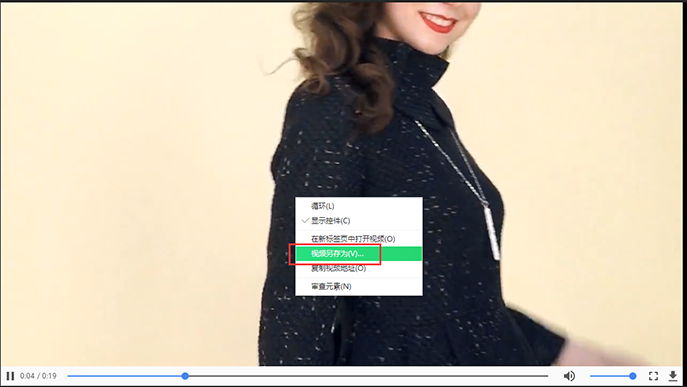This screenshot has width=687, height=387.
Task: Click the 0:04 / 0:19 time display
Action: click(38, 376)
